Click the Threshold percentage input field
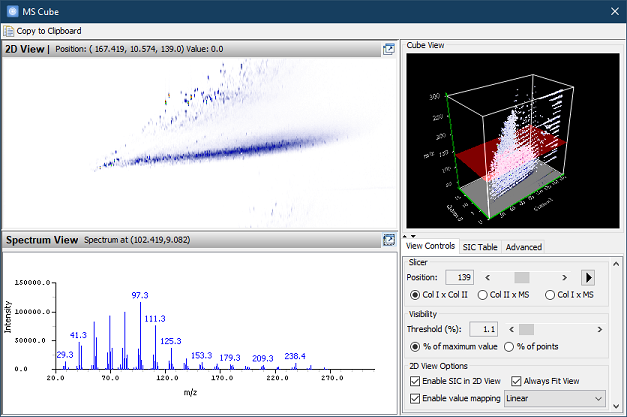627x417 pixels. pos(484,328)
